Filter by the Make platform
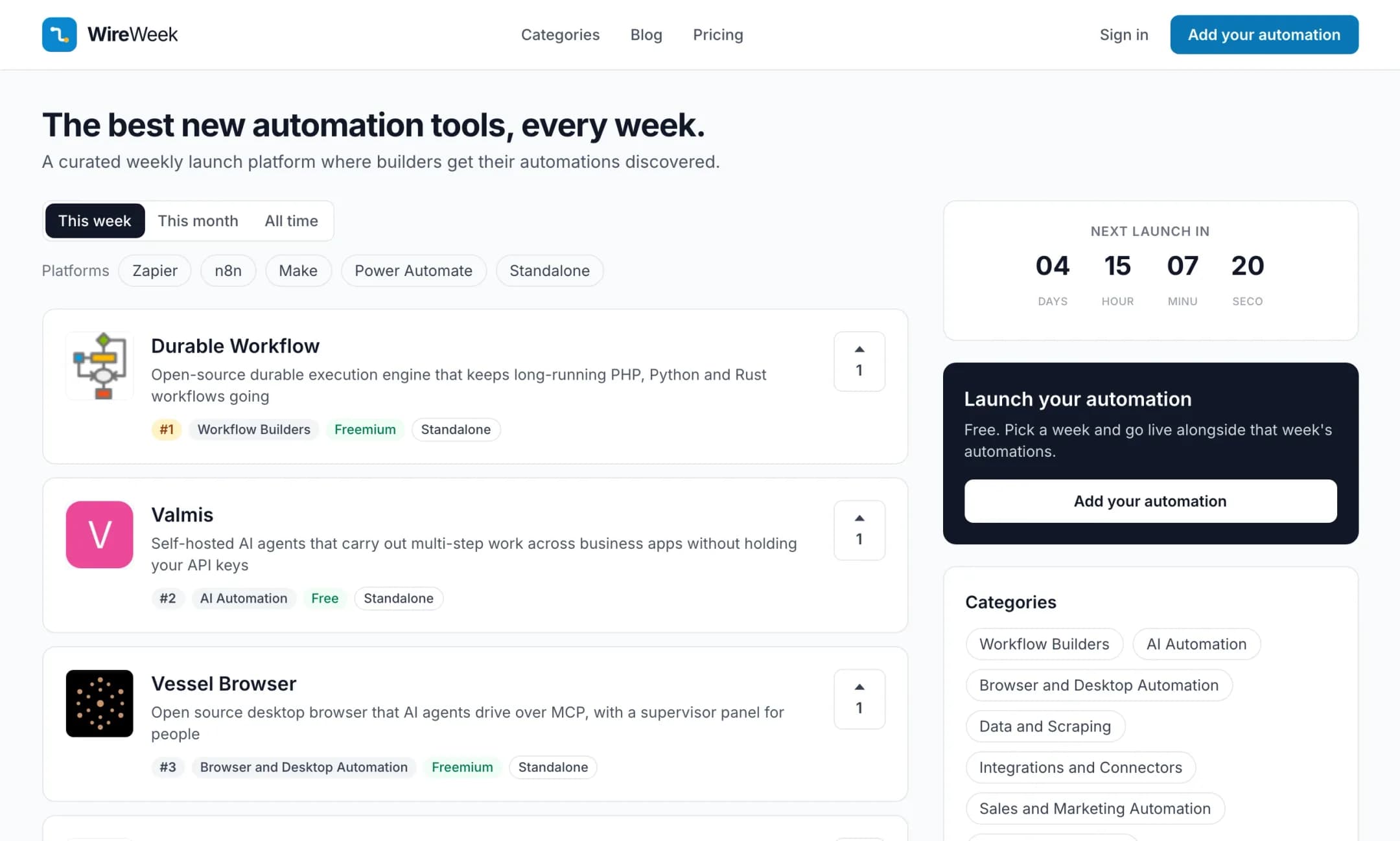Viewport: 1400px width, 841px height. coord(298,270)
